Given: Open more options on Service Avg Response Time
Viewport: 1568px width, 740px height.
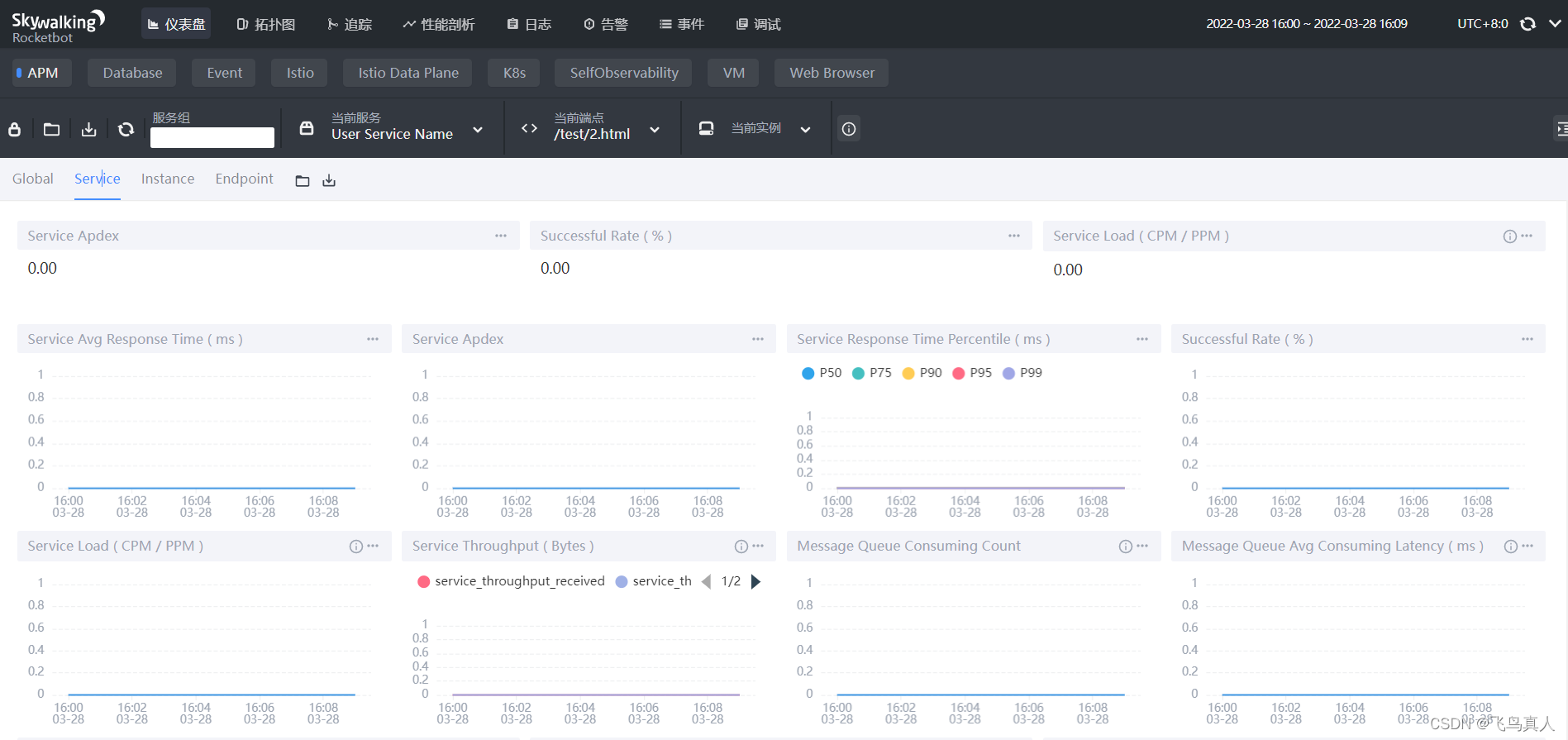Looking at the screenshot, I should click(373, 339).
